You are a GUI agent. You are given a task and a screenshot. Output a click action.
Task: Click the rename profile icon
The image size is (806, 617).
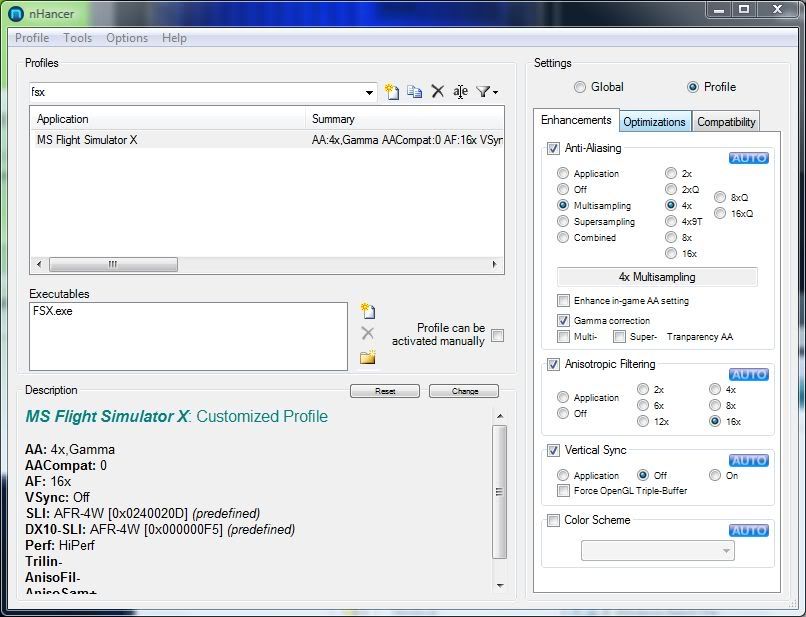pos(460,92)
